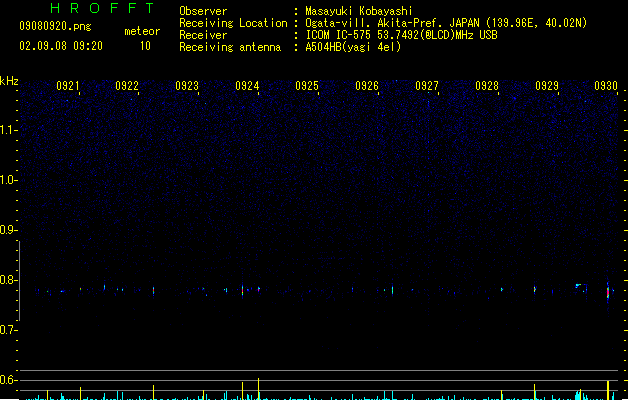The image size is (629, 400).
Task: Click the strong red meteor echo before 0930
Action: coord(608,292)
